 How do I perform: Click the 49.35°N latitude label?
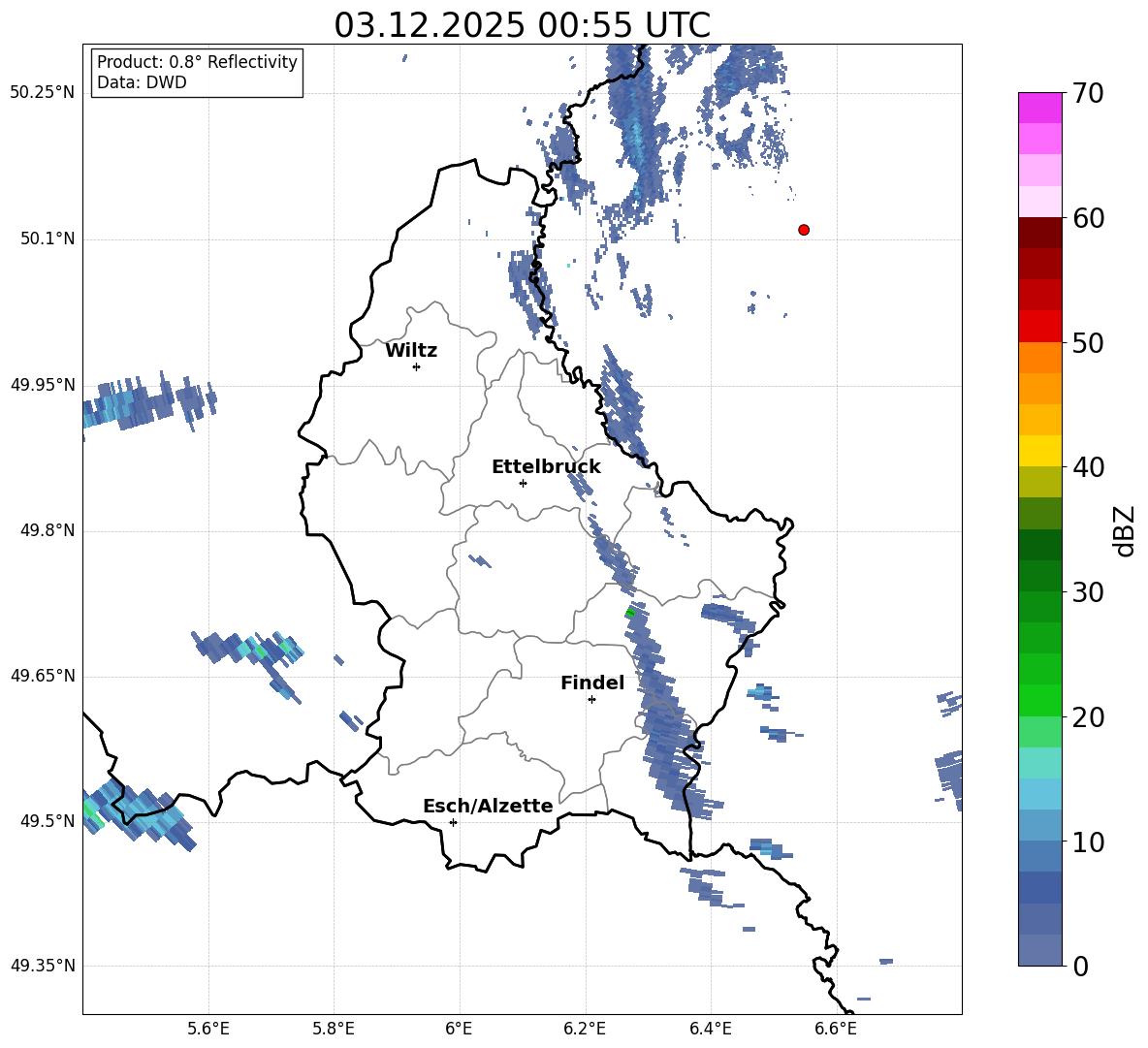pyautogui.click(x=42, y=966)
